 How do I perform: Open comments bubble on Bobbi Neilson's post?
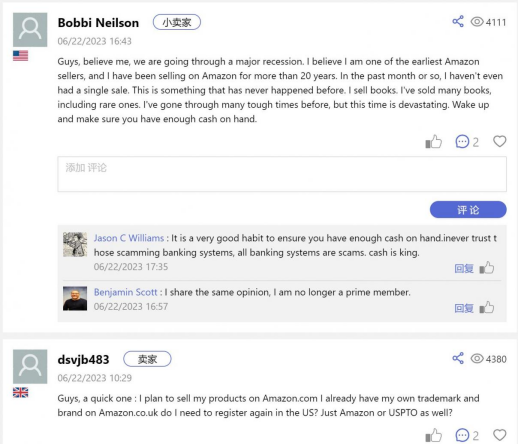(x=462, y=141)
